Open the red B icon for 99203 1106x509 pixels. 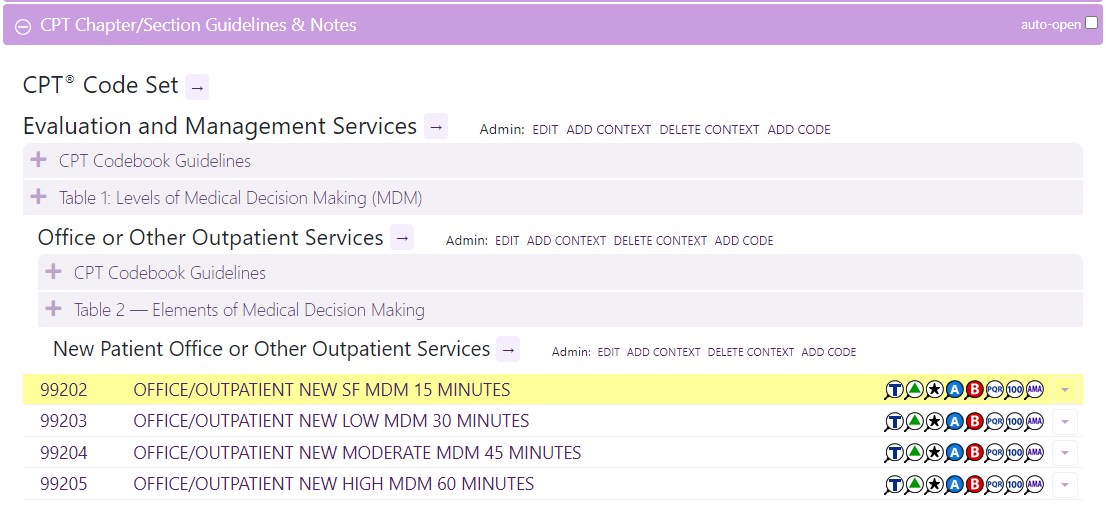point(974,421)
